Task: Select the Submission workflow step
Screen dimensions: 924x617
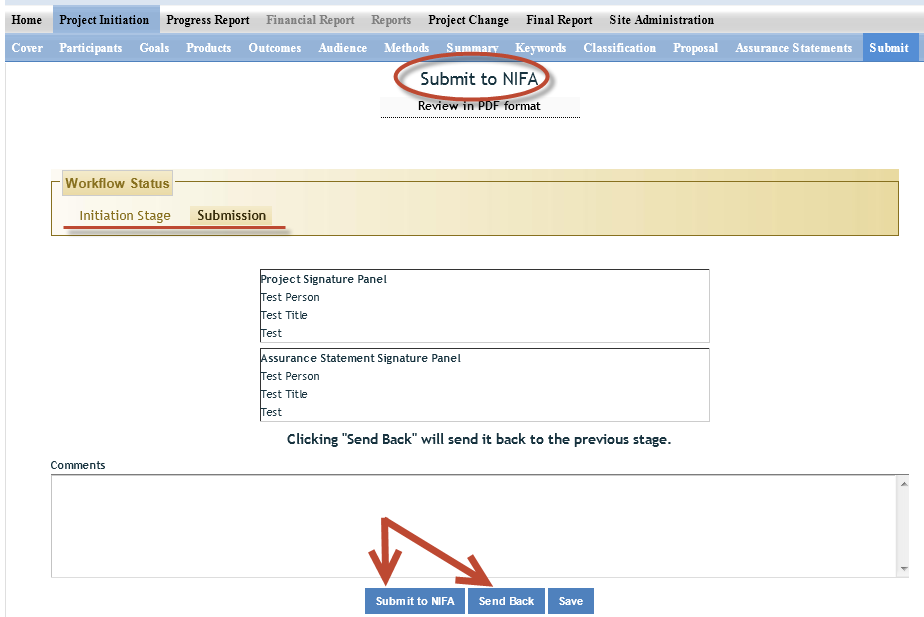Action: click(231, 216)
